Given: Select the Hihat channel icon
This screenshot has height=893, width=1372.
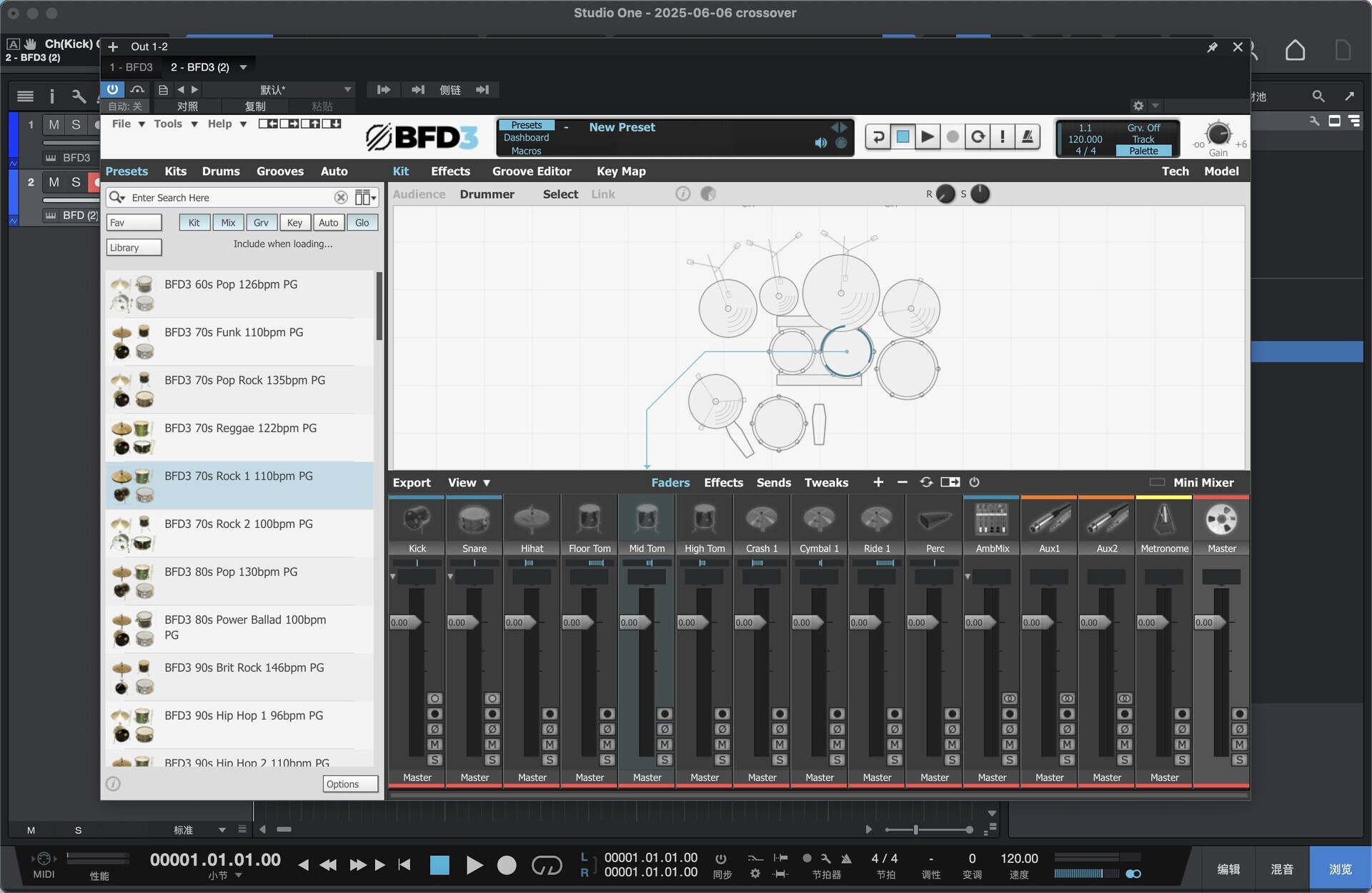Looking at the screenshot, I should (x=532, y=519).
